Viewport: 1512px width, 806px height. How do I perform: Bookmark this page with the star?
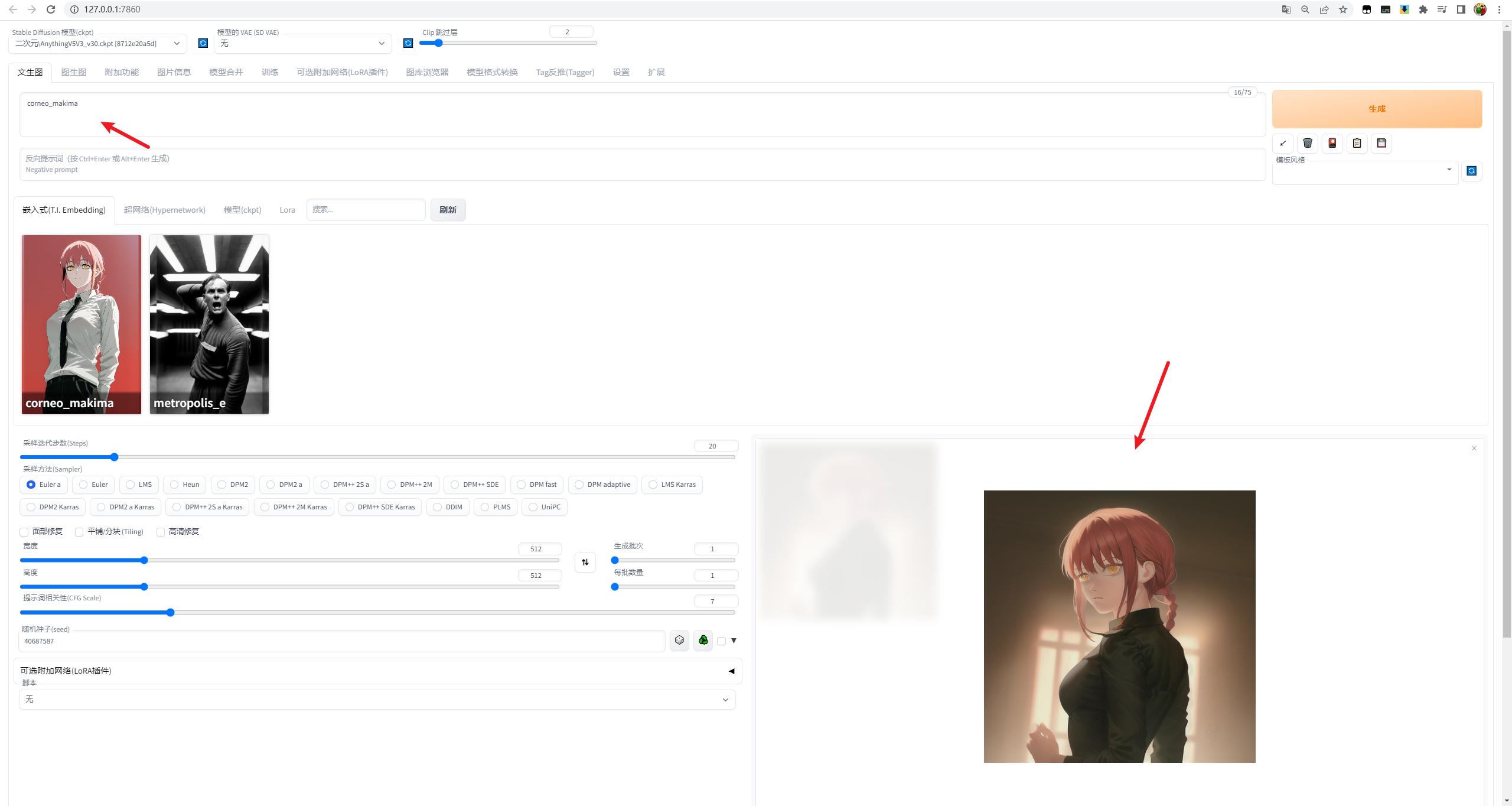point(1343,9)
